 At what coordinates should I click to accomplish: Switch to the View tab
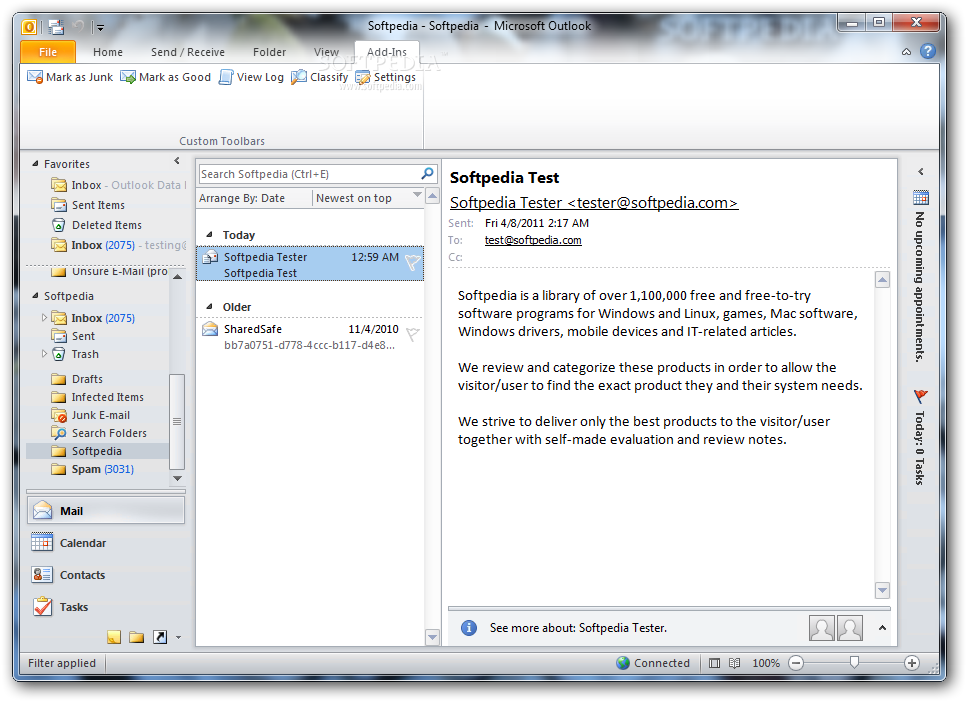click(x=326, y=52)
